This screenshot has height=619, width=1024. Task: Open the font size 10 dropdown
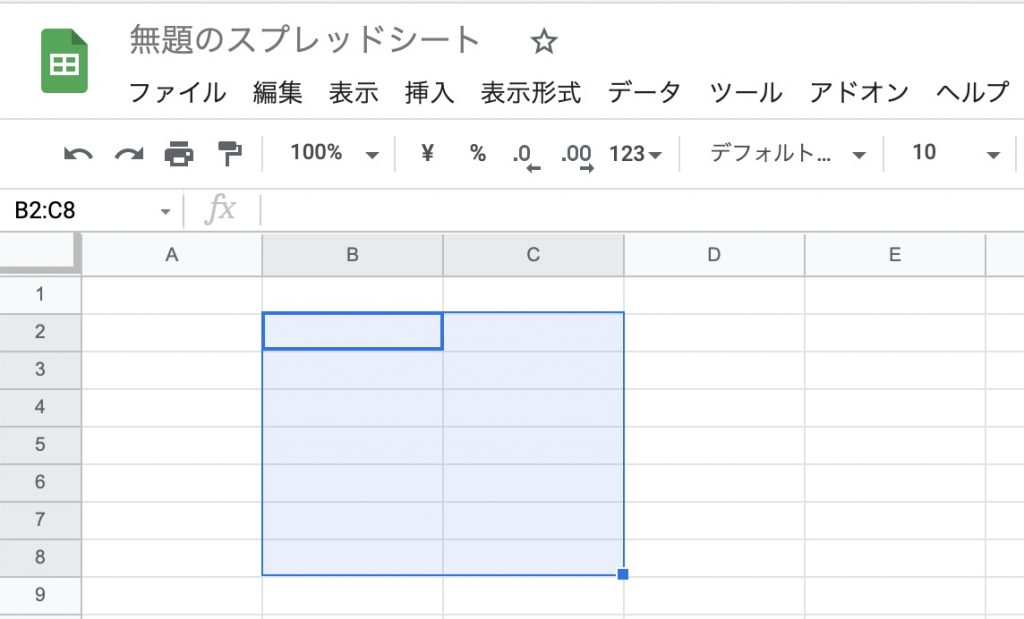[x=955, y=153]
